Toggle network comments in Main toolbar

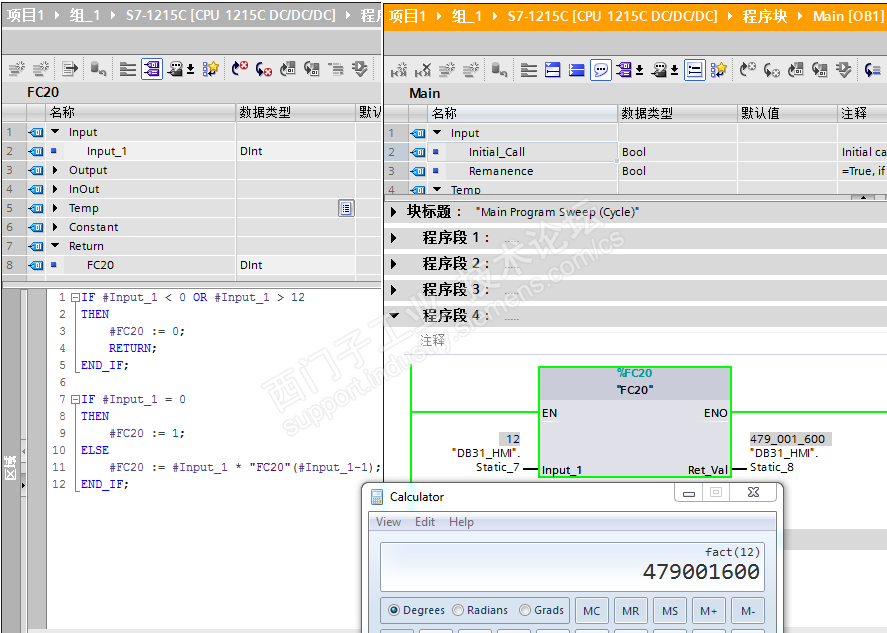click(x=695, y=70)
